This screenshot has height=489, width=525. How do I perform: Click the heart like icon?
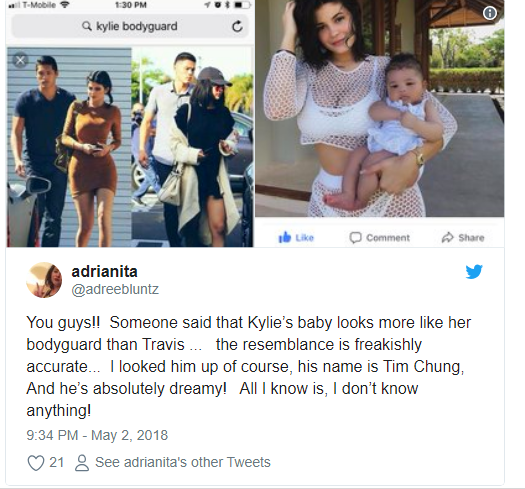(x=35, y=463)
